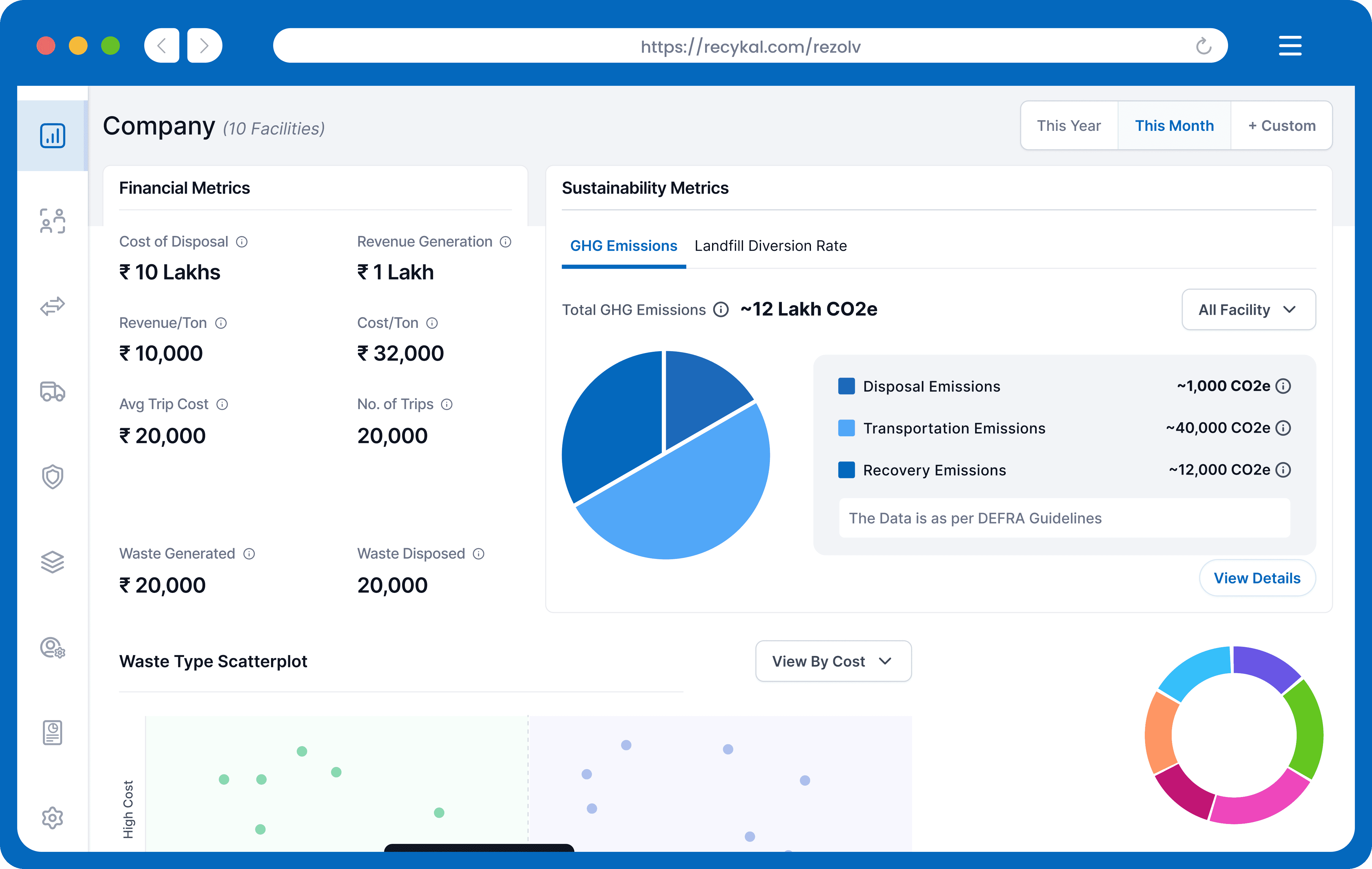Select the truck transport sidebar icon
Image resolution: width=1372 pixels, height=869 pixels.
coord(52,392)
